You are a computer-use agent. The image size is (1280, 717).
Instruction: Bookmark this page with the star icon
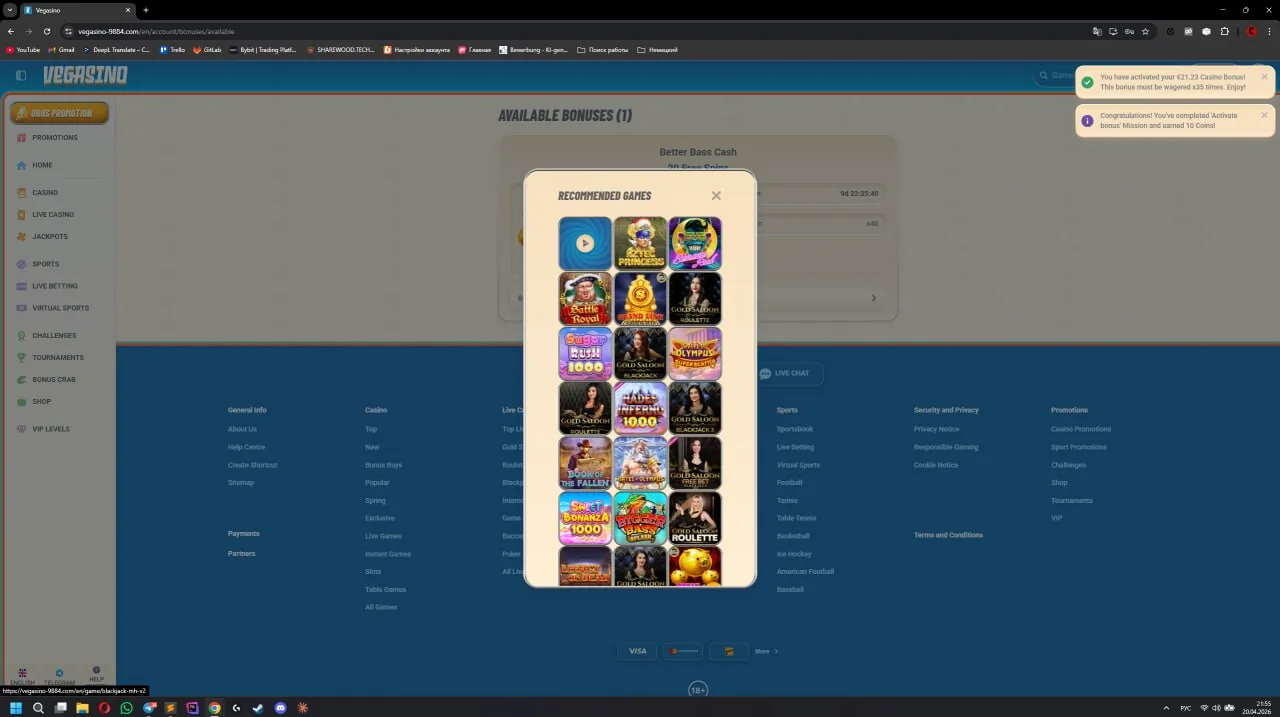tap(1146, 31)
